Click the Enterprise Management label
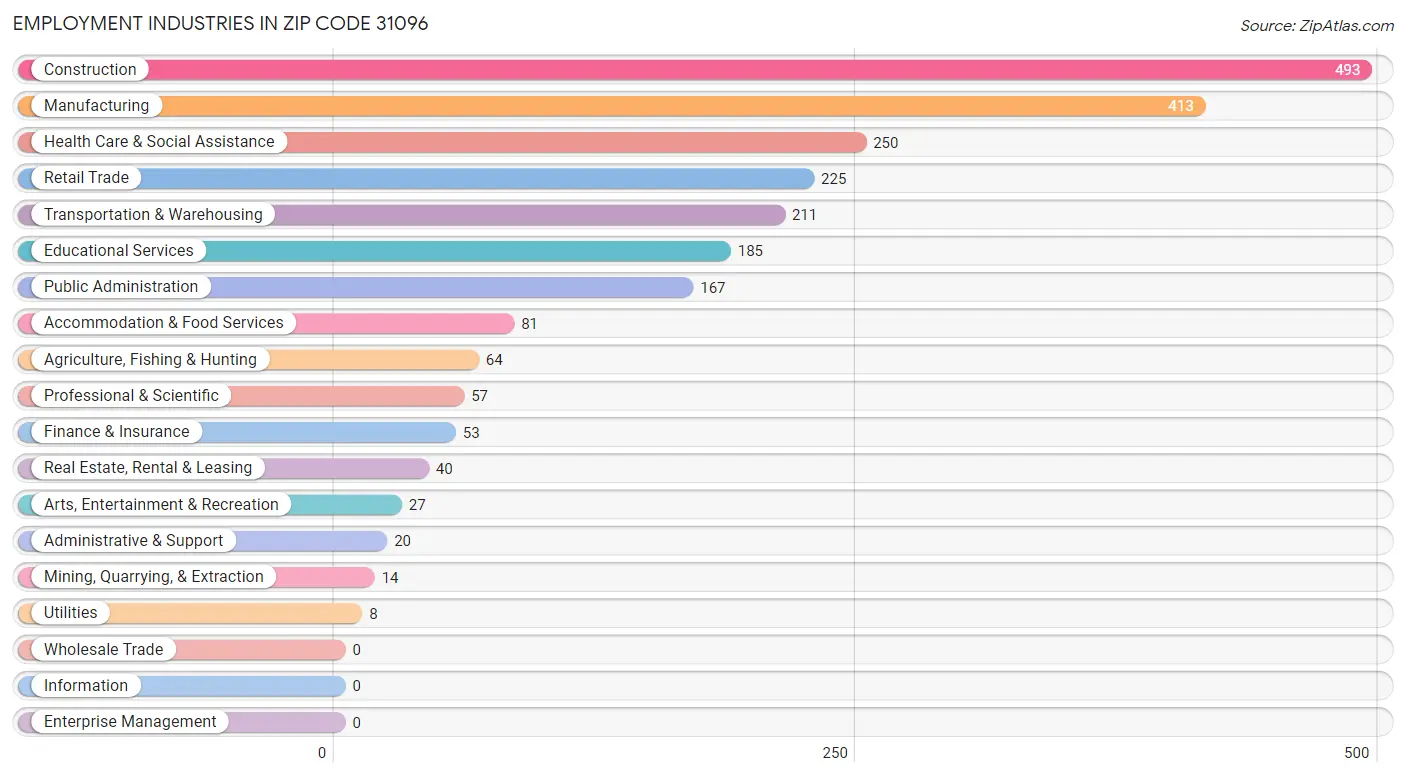 coord(130,722)
